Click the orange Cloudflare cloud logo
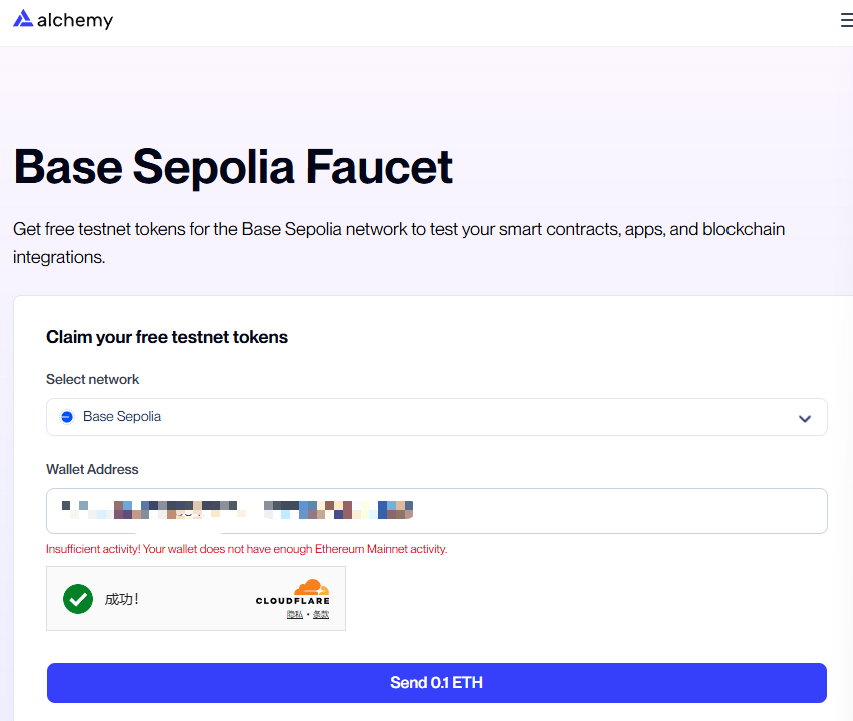853x721 pixels. pos(311,587)
